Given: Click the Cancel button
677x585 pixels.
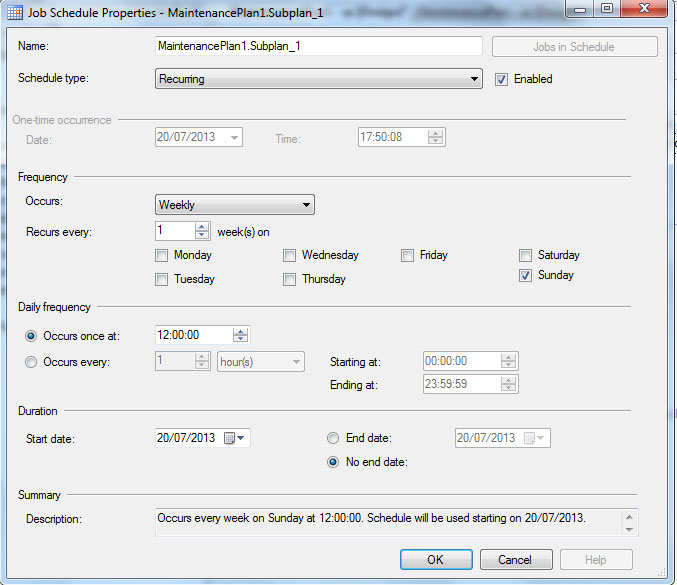Looking at the screenshot, I should click(x=515, y=560).
